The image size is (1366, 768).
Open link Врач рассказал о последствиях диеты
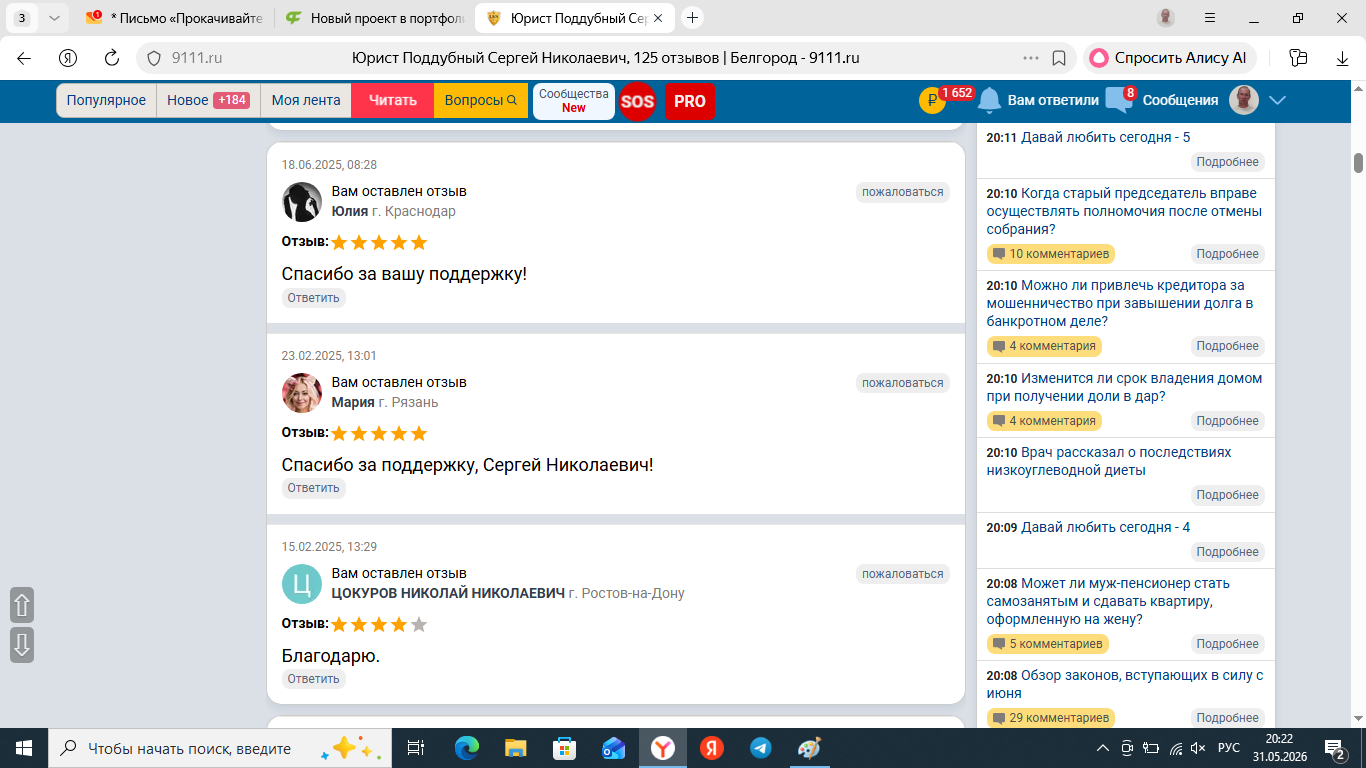point(1109,461)
